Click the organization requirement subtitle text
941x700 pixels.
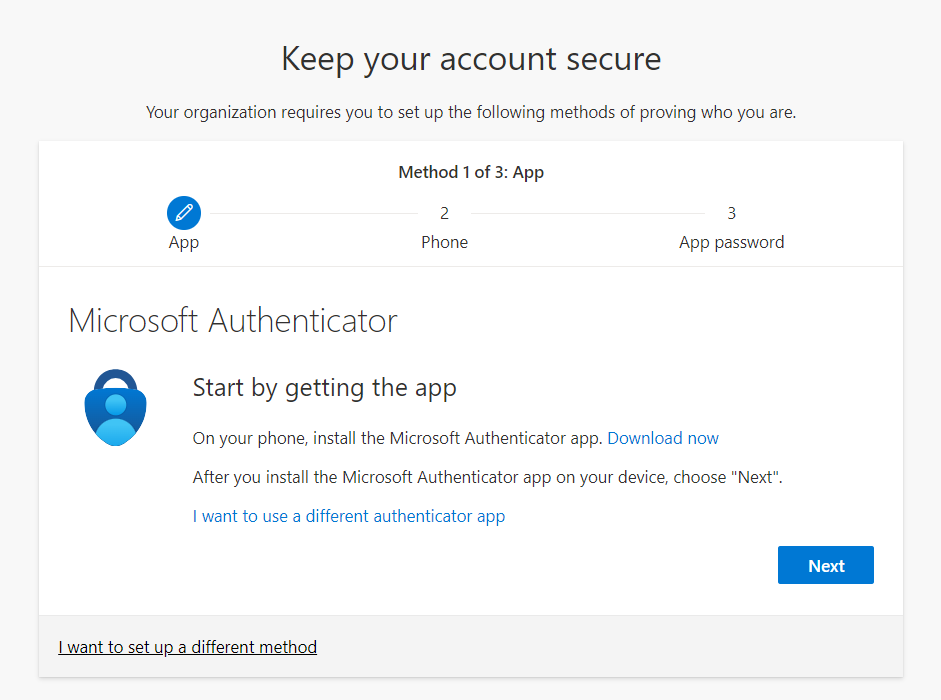[471, 112]
